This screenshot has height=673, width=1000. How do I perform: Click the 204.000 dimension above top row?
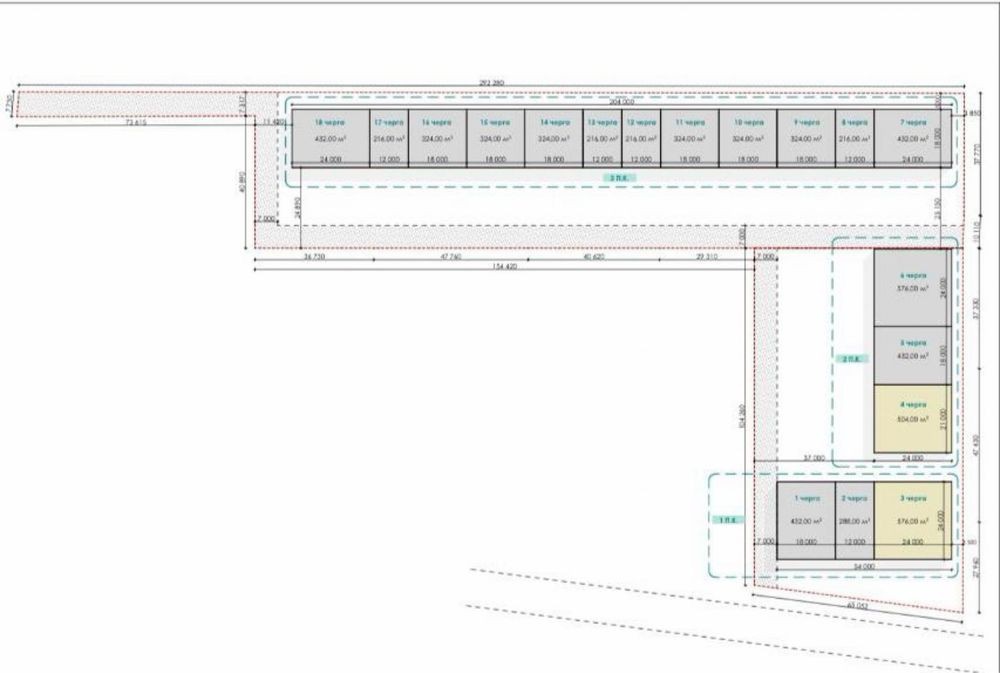point(621,102)
